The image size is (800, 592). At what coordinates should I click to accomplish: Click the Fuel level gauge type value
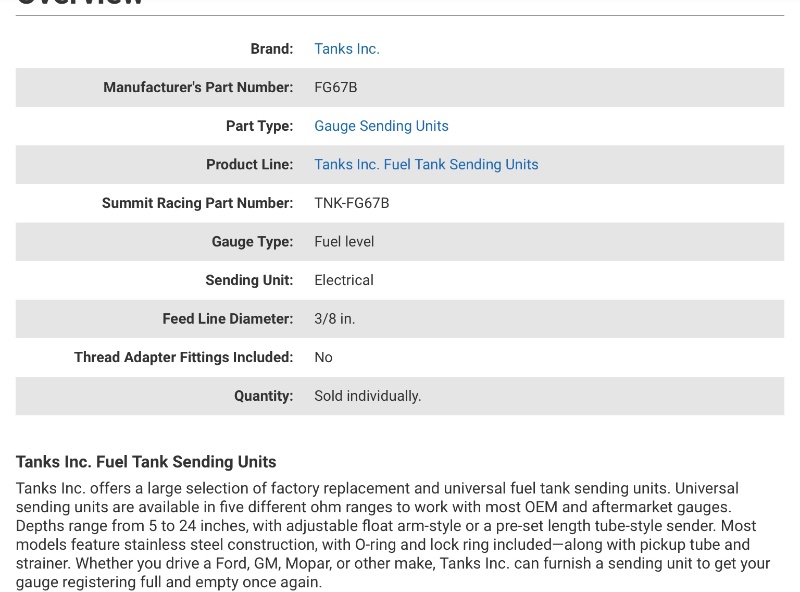344,242
